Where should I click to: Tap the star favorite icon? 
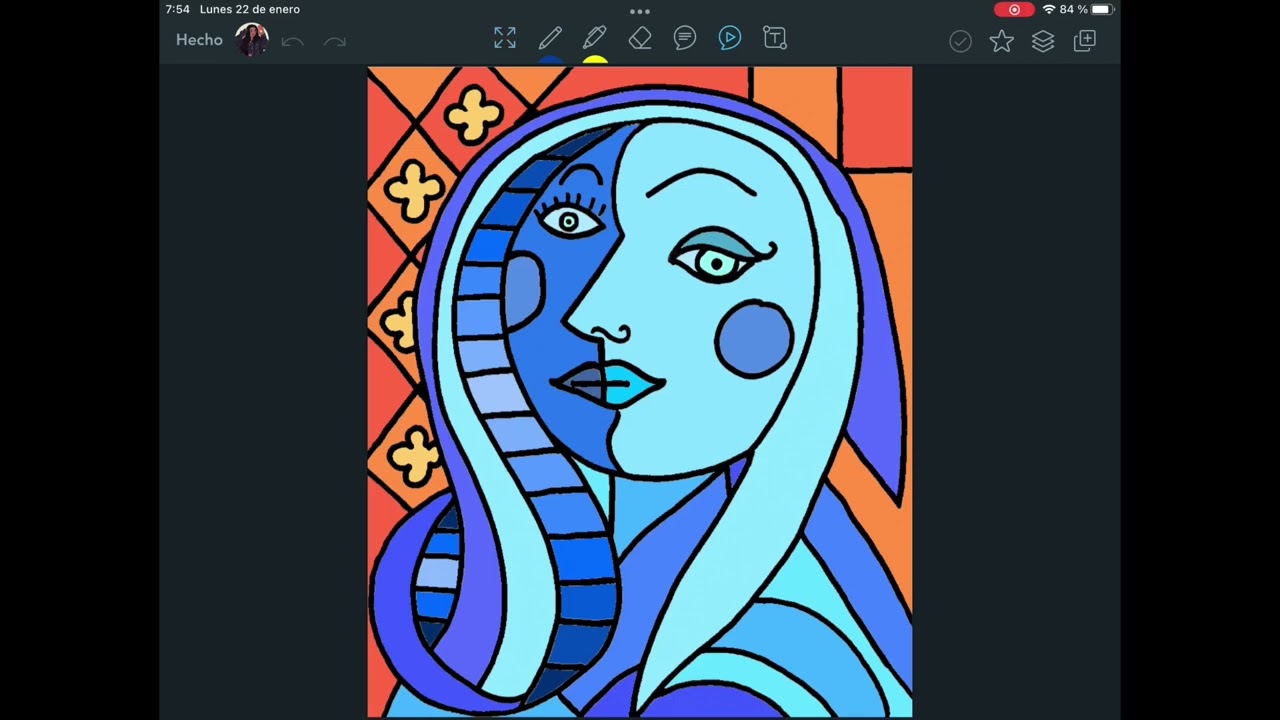(x=1001, y=41)
